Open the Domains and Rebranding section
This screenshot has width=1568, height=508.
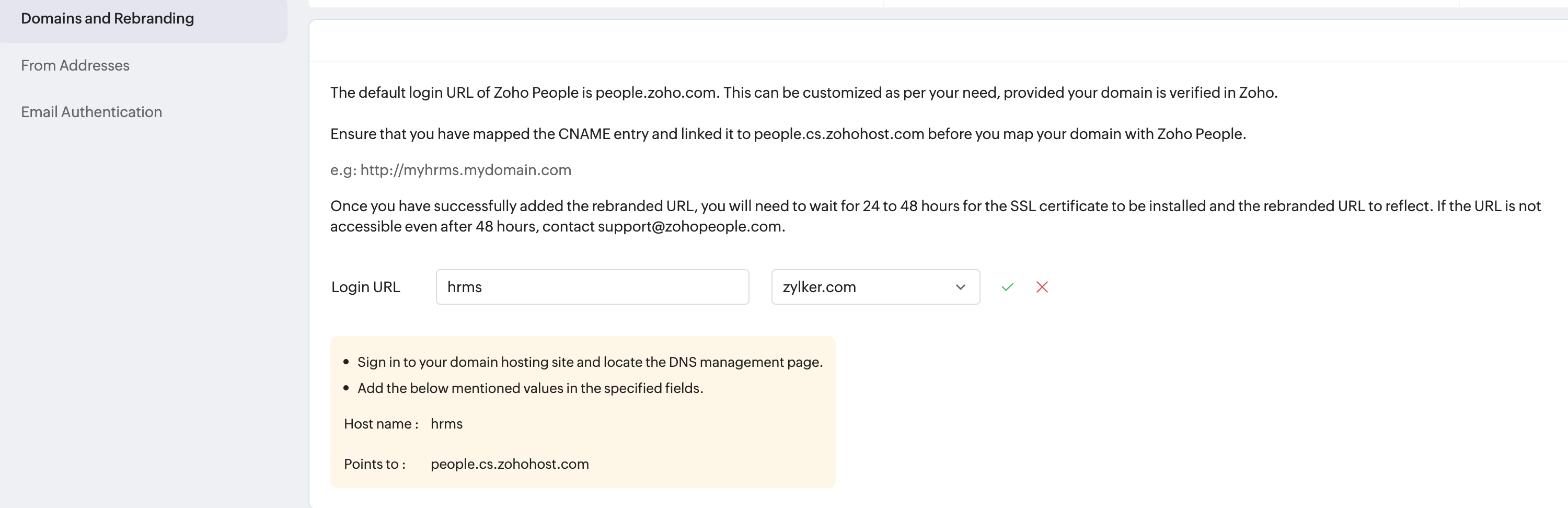coord(107,18)
